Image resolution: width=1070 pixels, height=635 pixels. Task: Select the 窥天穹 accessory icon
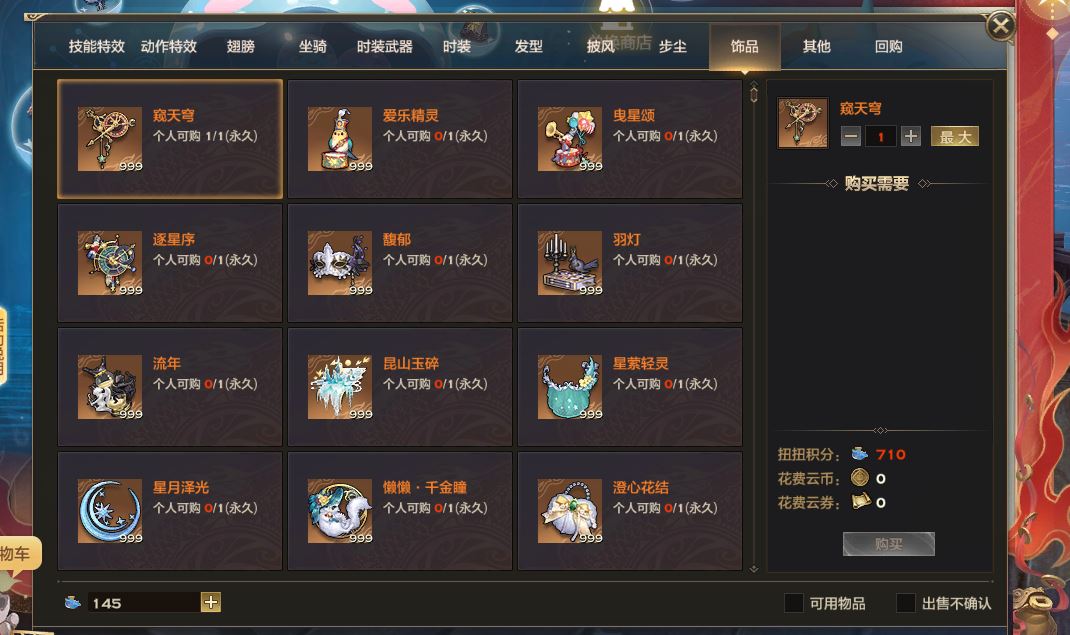[x=110, y=138]
